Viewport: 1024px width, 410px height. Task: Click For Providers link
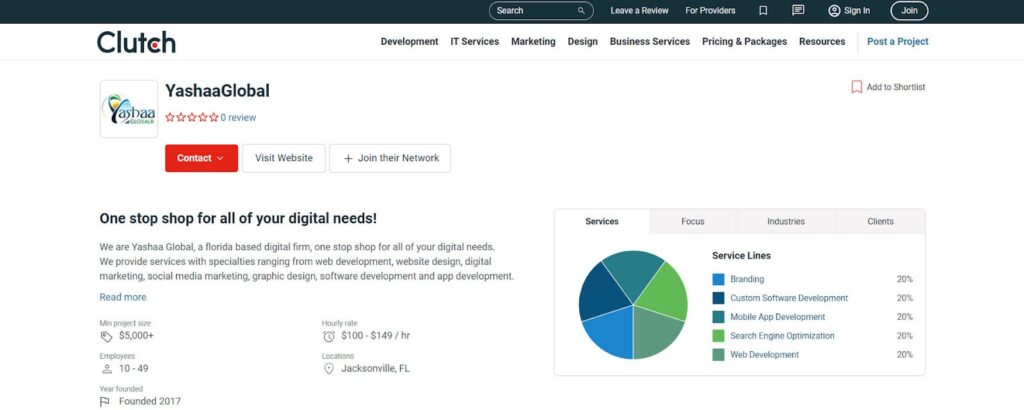[x=710, y=10]
